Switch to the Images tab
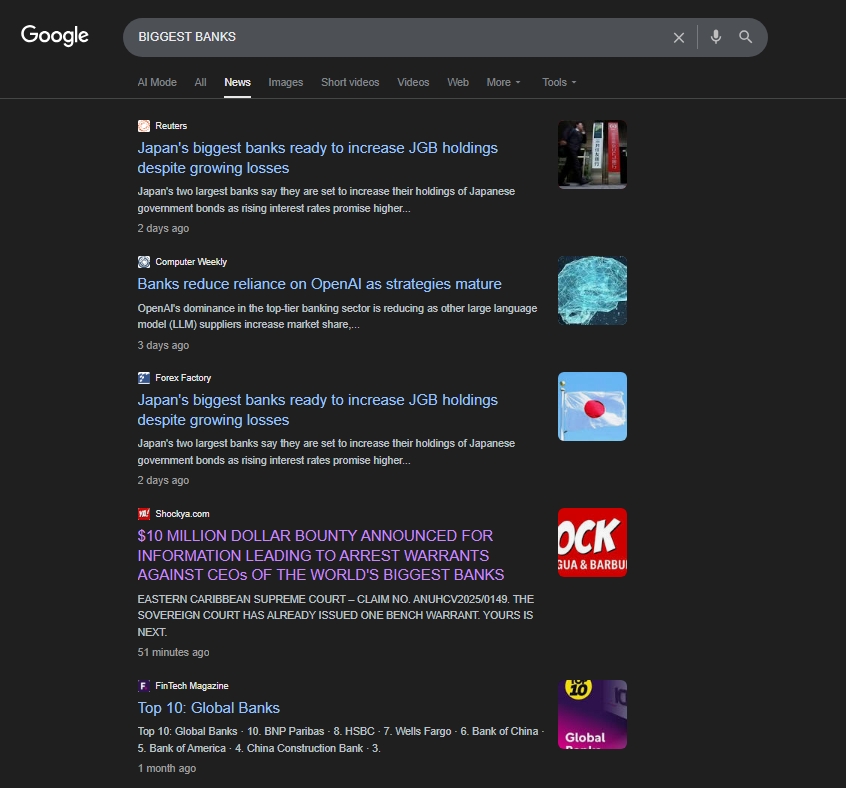This screenshot has height=788, width=846. (285, 82)
